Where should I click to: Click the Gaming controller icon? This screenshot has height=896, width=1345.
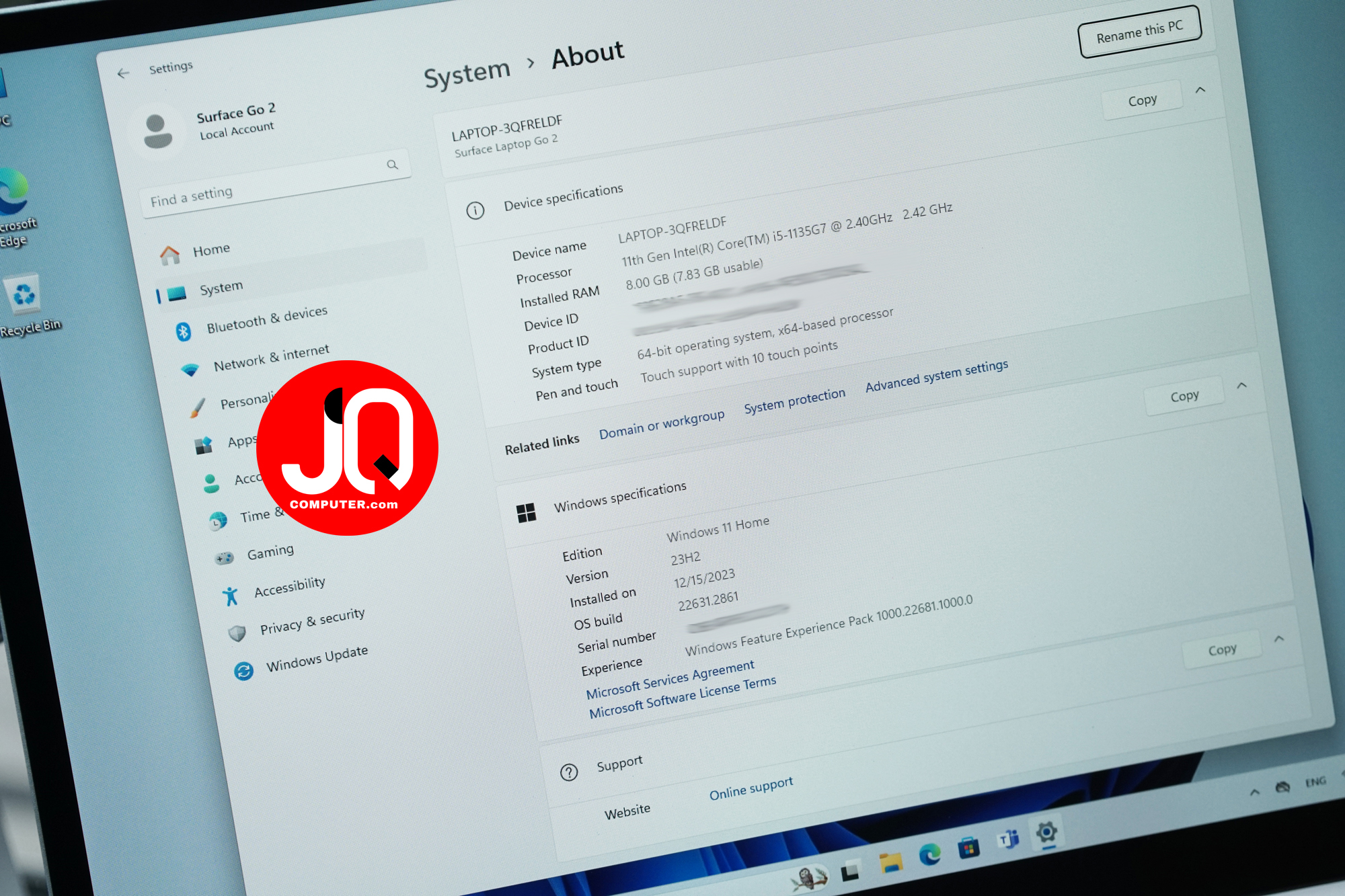224,558
